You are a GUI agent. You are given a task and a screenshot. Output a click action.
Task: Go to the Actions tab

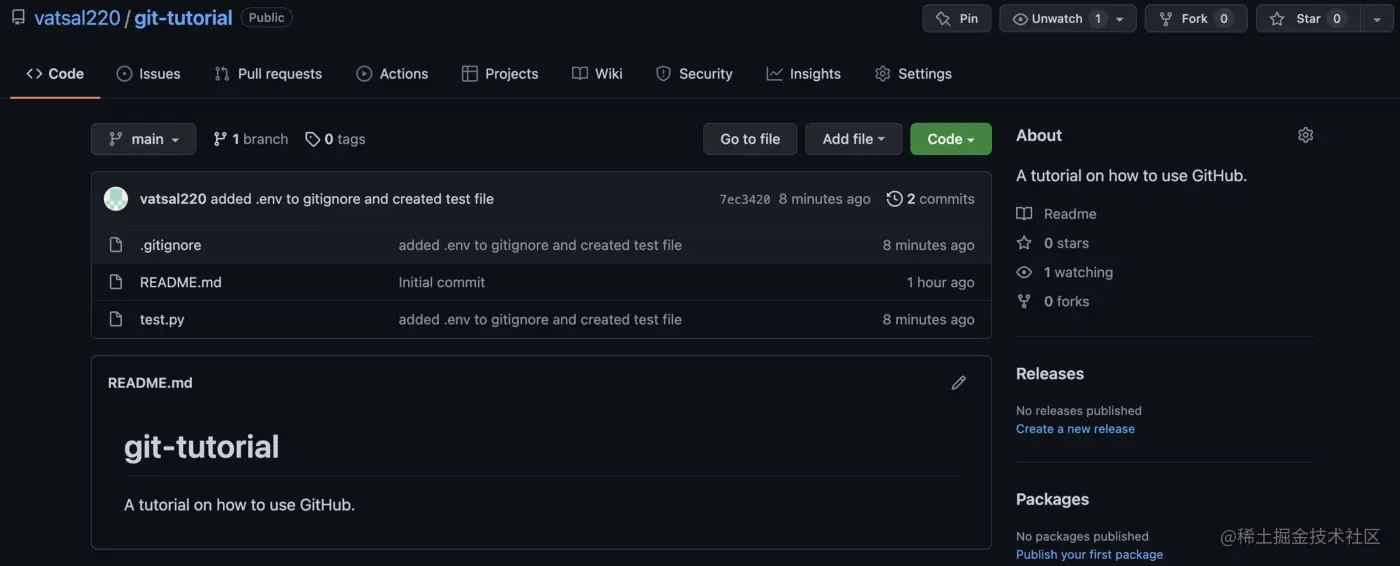[392, 74]
